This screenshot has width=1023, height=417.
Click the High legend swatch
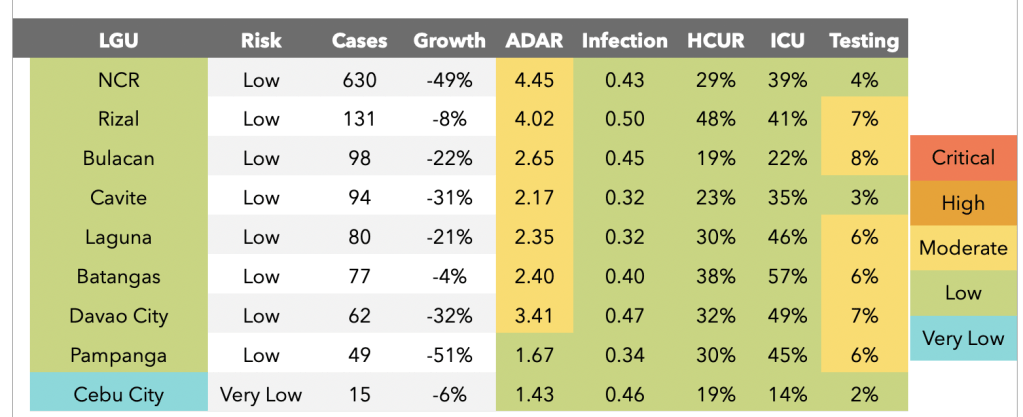(x=963, y=204)
